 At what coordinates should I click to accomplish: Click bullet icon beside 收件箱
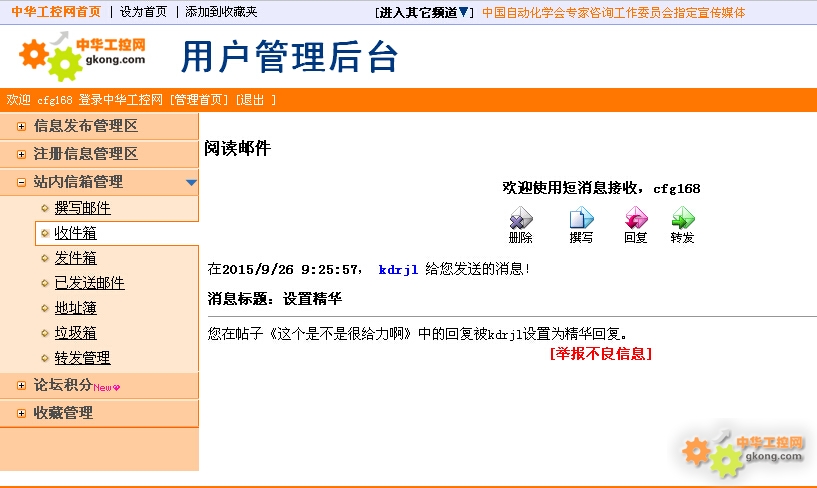tap(45, 233)
